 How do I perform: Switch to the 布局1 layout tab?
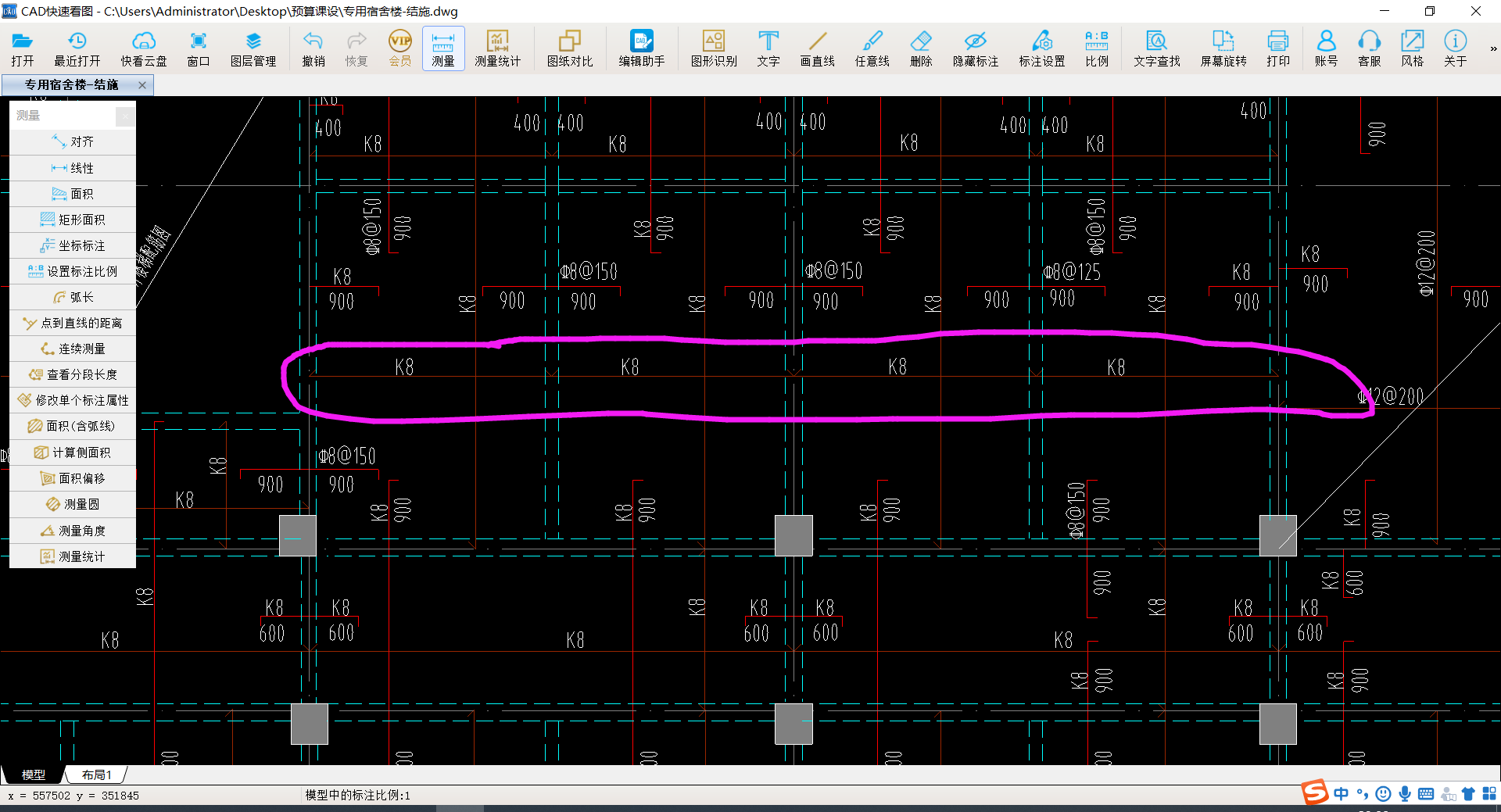coord(97,774)
